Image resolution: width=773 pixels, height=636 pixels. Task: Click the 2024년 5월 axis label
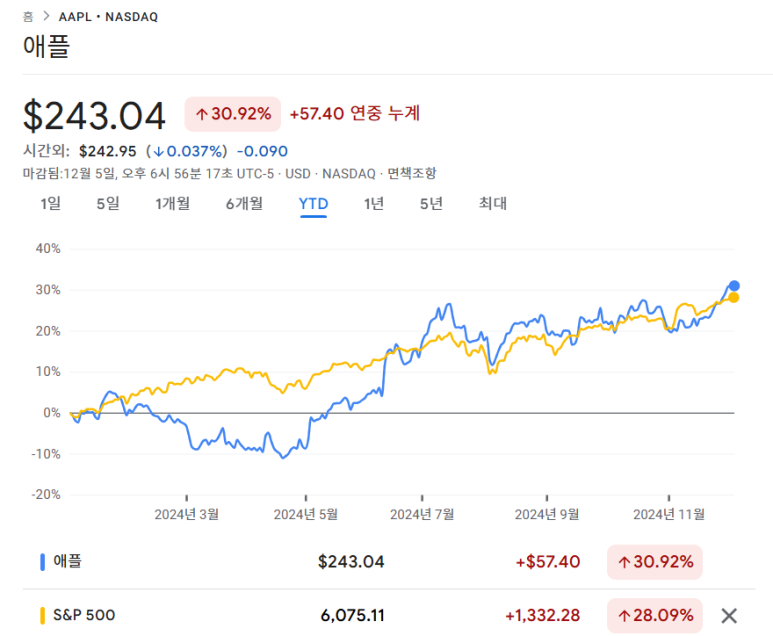point(306,515)
